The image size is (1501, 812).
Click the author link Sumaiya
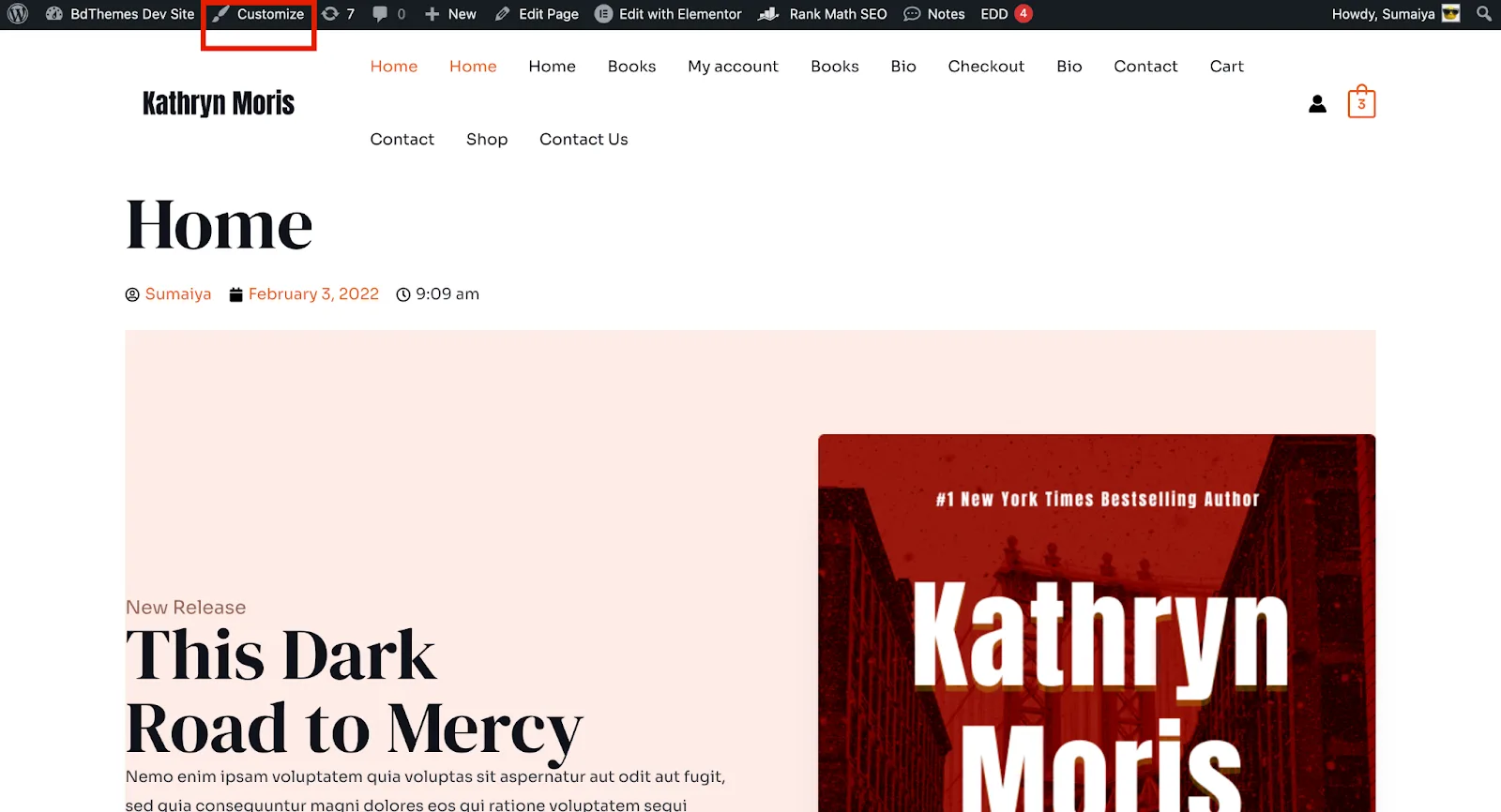tap(178, 294)
